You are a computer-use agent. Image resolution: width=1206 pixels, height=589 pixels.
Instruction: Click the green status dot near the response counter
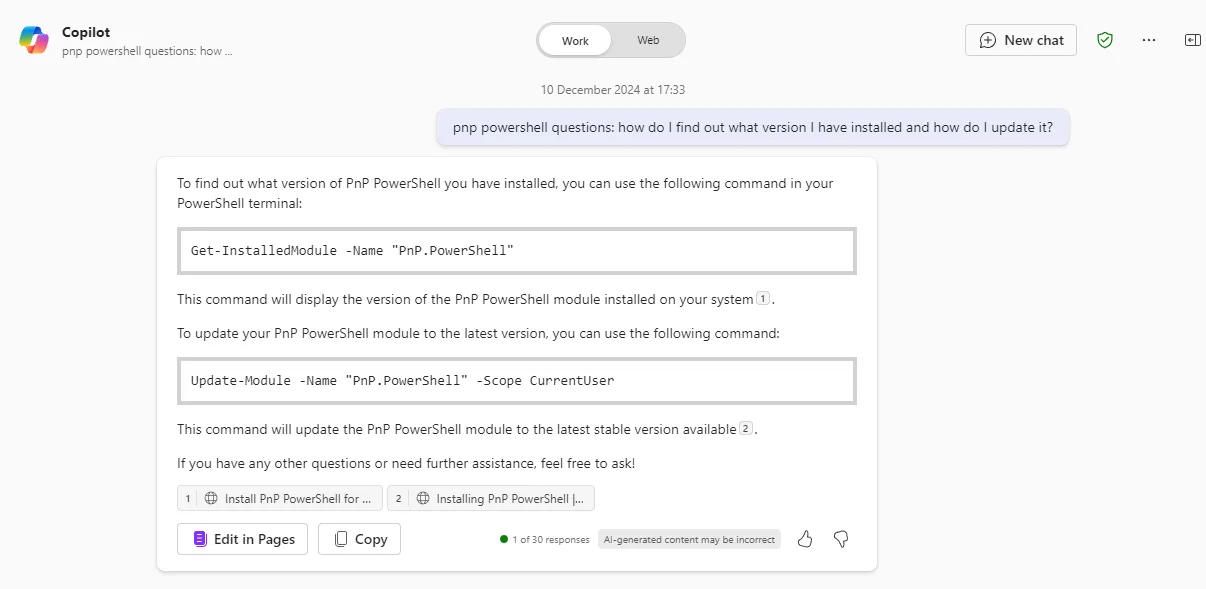click(x=503, y=539)
